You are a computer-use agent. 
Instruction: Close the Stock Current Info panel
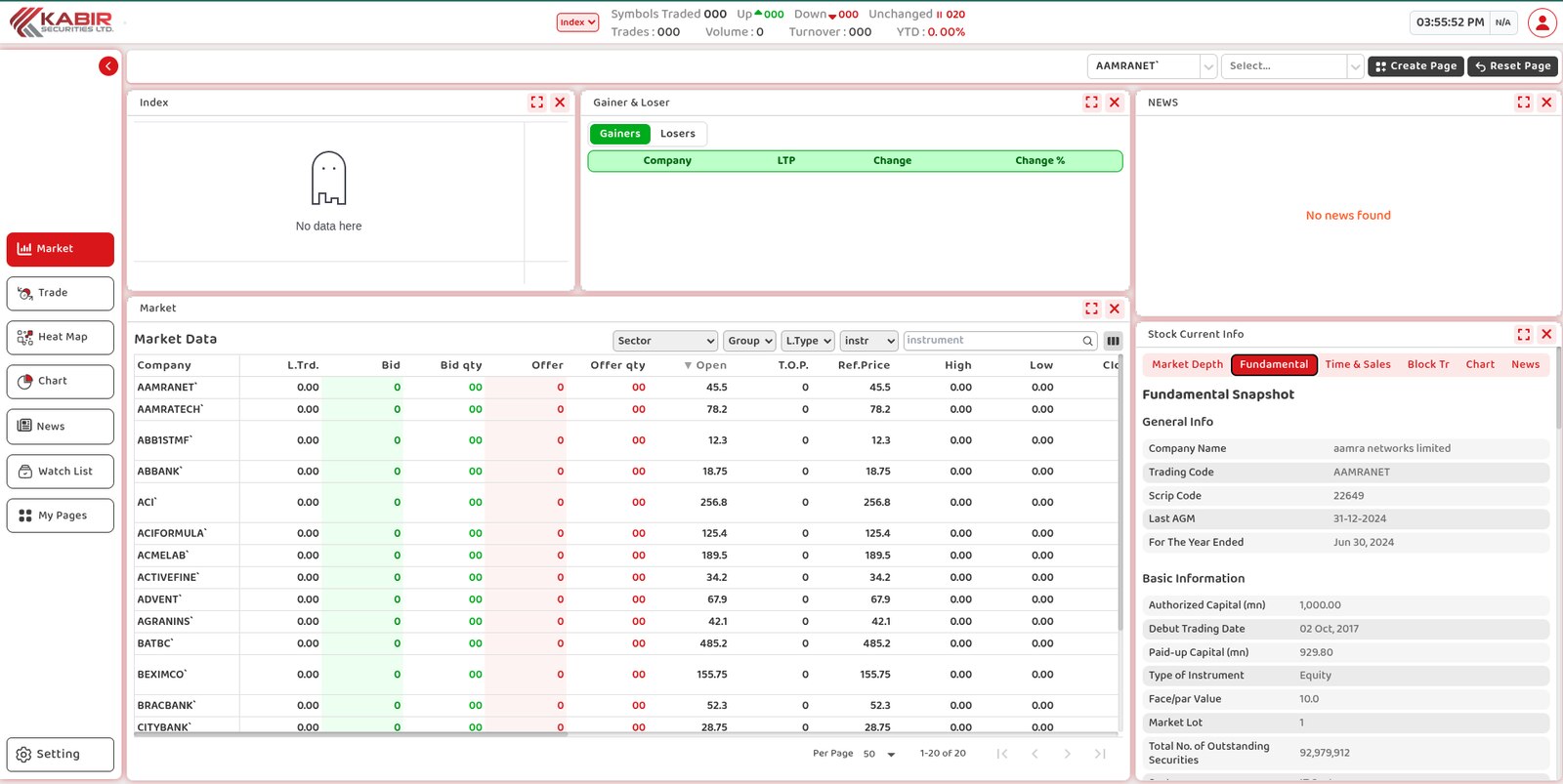tap(1546, 334)
